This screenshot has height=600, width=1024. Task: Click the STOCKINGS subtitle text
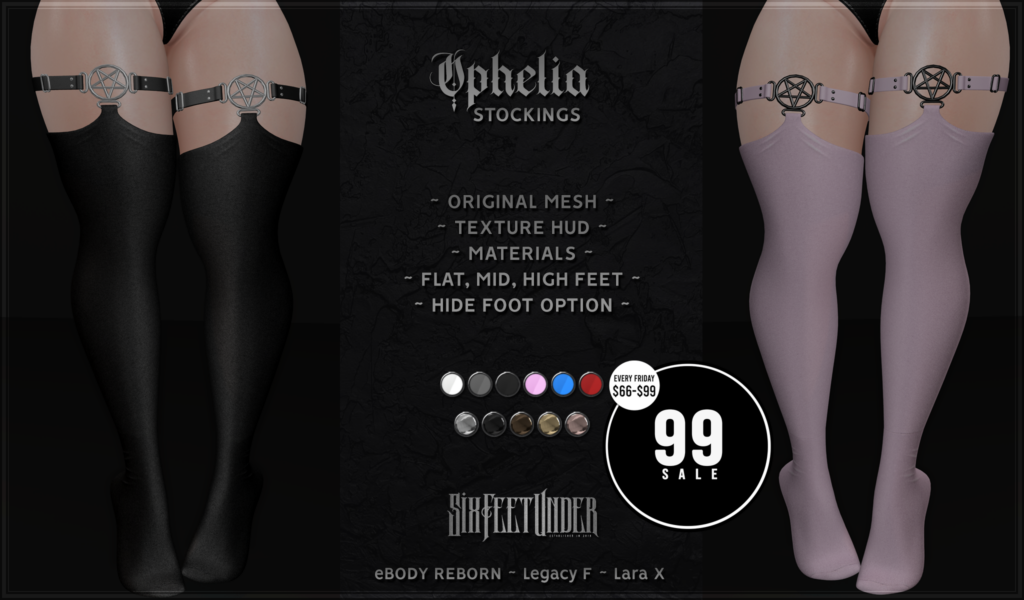pyautogui.click(x=526, y=115)
